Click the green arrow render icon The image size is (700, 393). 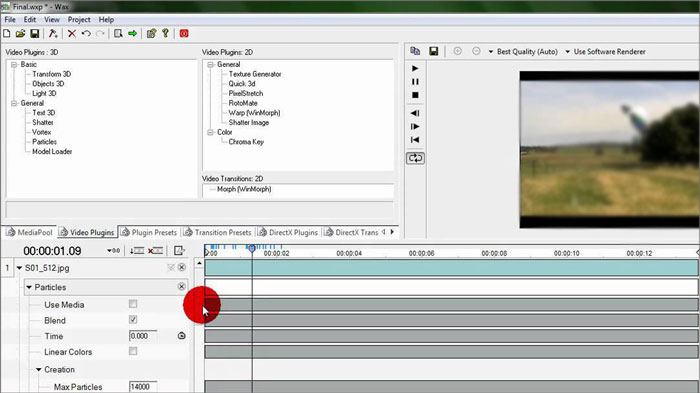132,33
